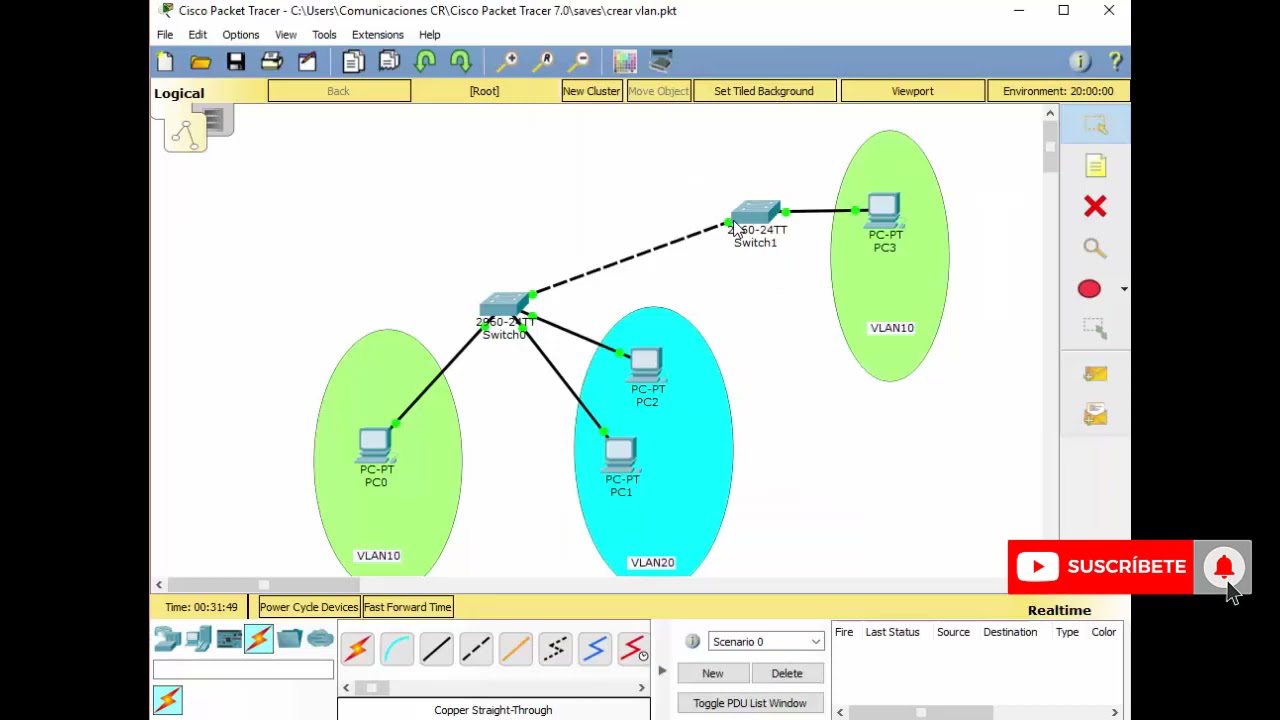Open the Tools menu
The image size is (1280, 720).
[x=324, y=35]
